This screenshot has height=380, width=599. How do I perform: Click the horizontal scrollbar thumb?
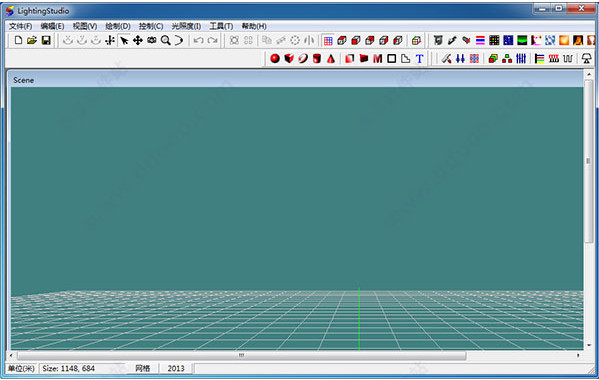coord(241,356)
